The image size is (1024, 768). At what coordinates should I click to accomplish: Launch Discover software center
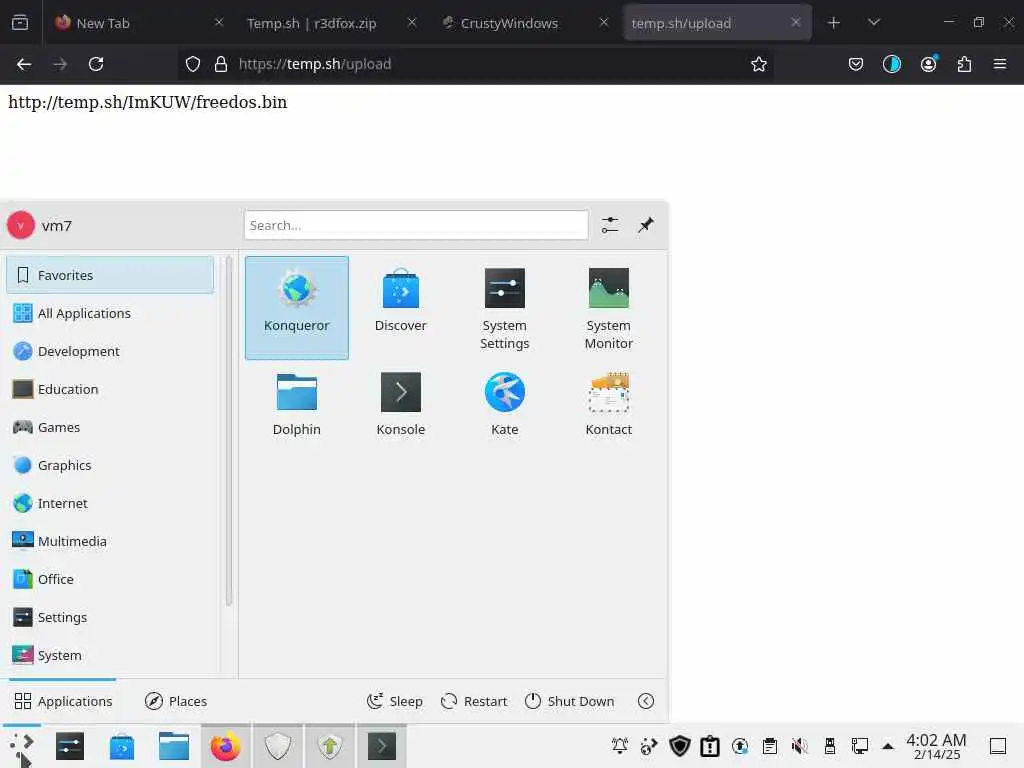click(400, 308)
